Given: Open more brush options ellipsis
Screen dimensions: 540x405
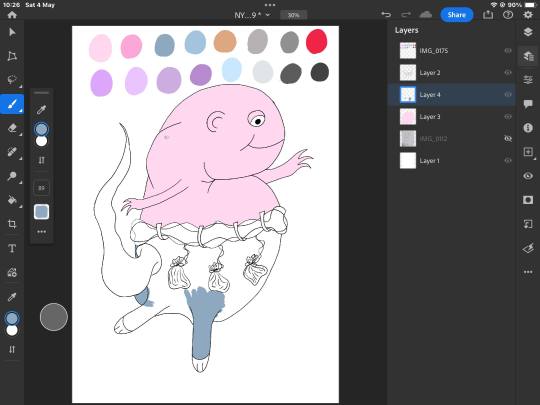Looking at the screenshot, I should point(41,232).
